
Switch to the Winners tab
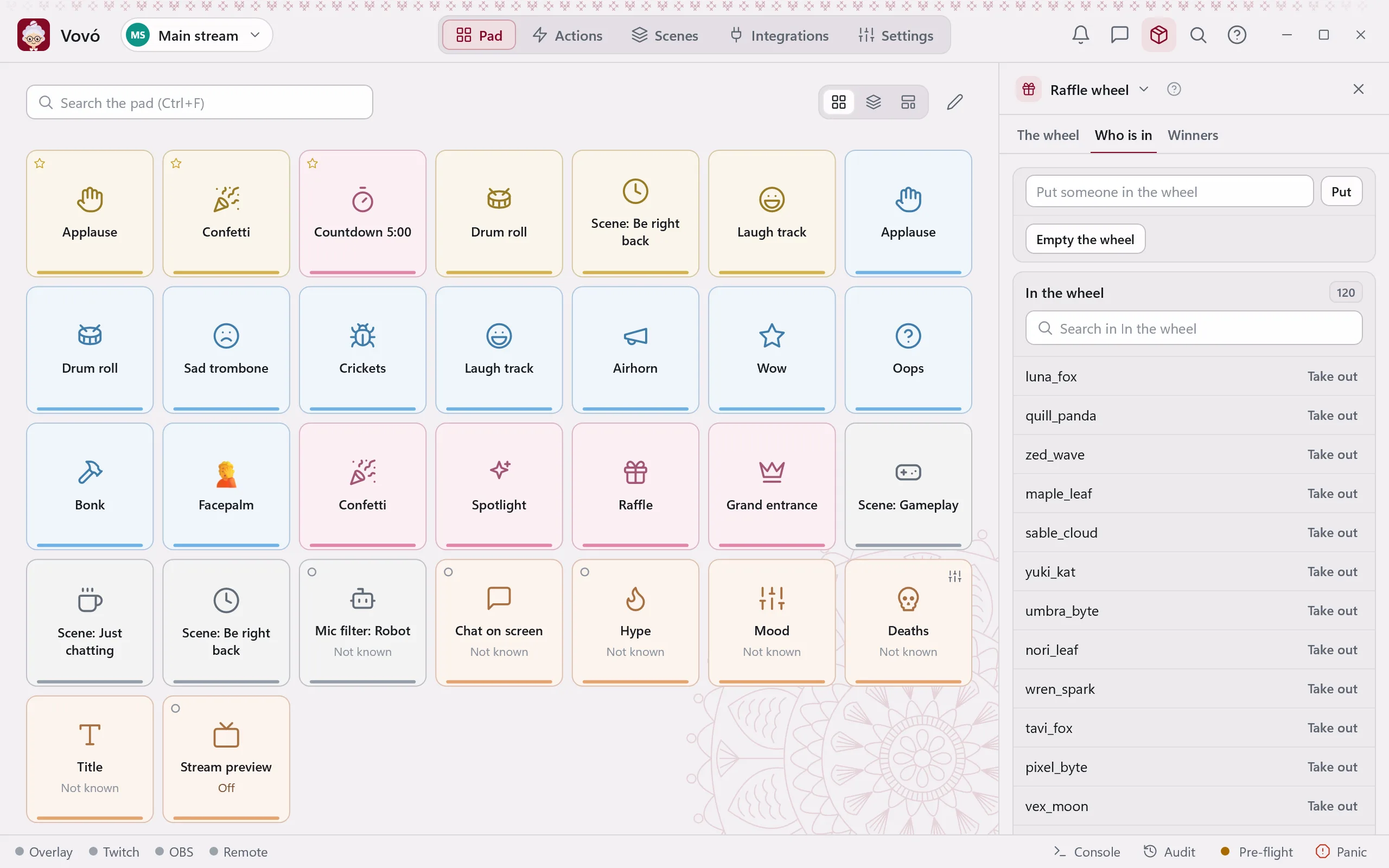point(1193,135)
